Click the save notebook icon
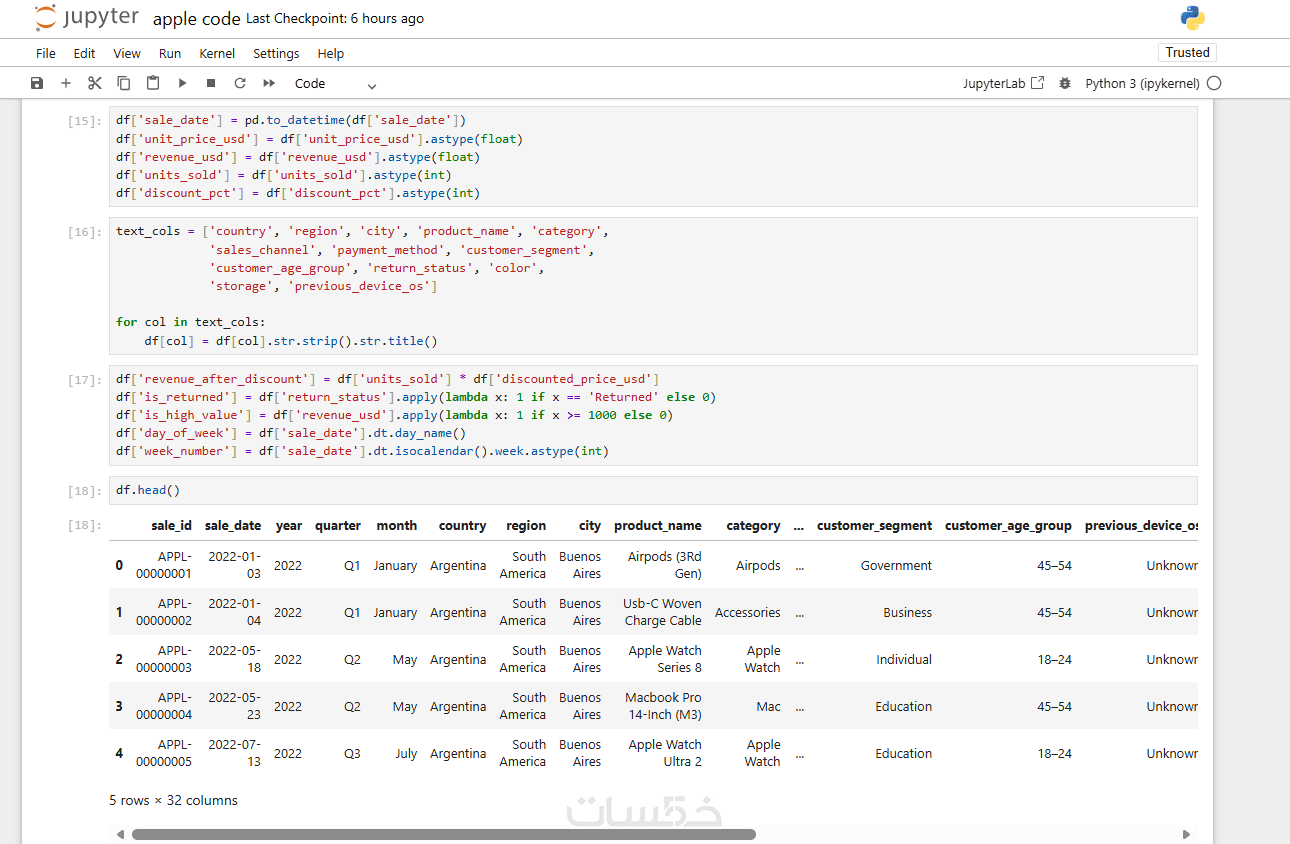 (x=37, y=84)
